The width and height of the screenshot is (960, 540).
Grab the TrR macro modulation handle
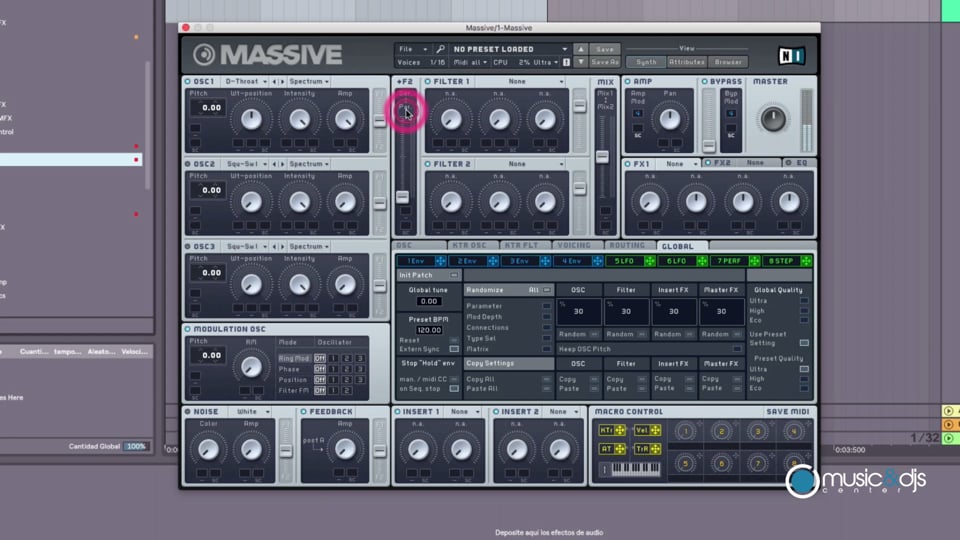(x=655, y=449)
